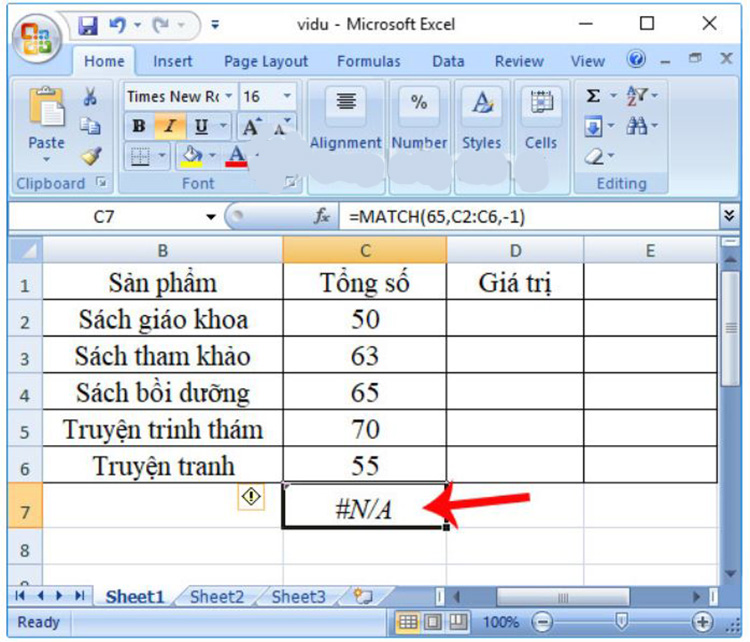This screenshot has height=642, width=750.
Task: Switch to Sheet2 worksheet
Action: coord(217,597)
